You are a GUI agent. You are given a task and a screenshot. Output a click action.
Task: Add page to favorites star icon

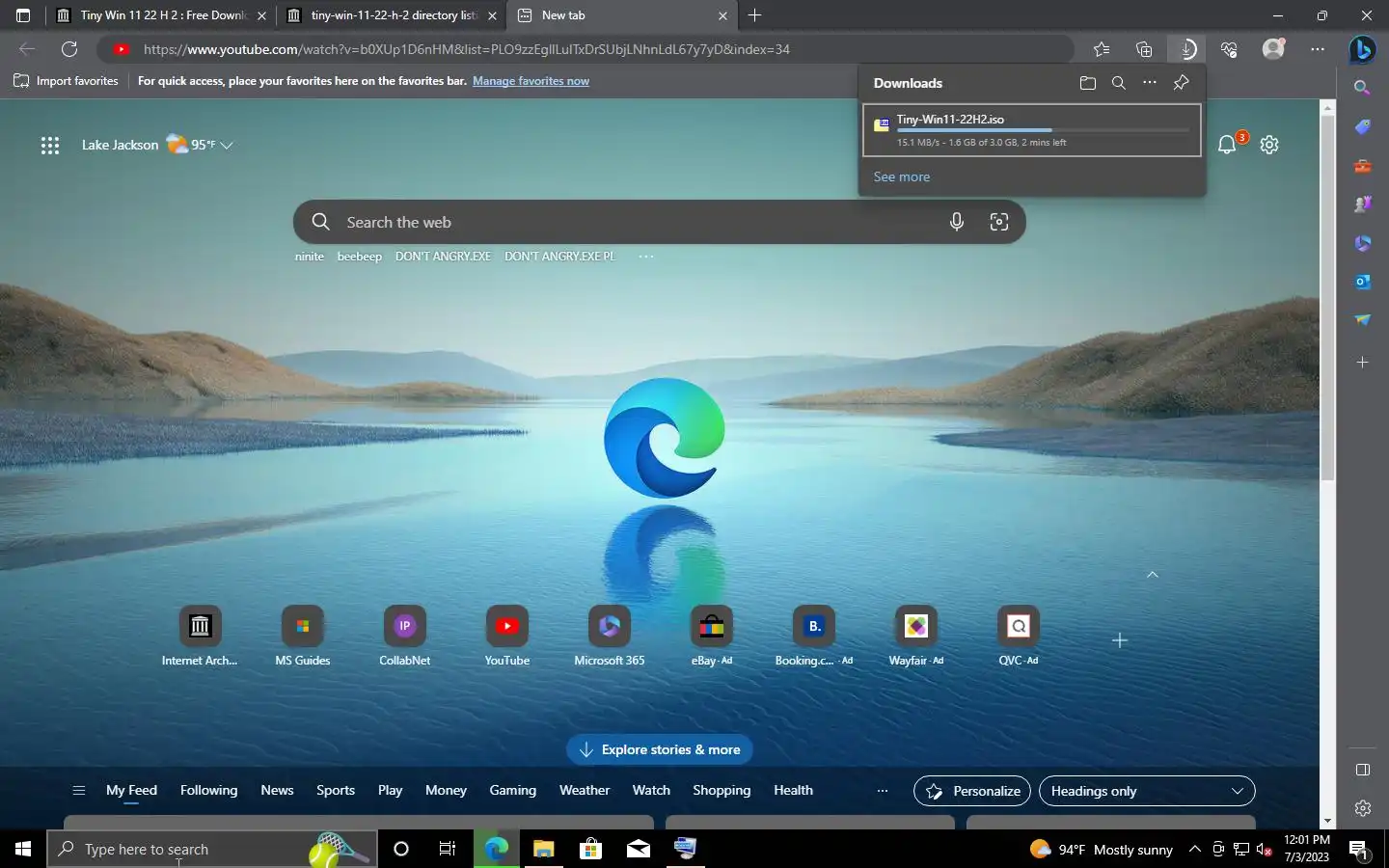(x=1102, y=49)
